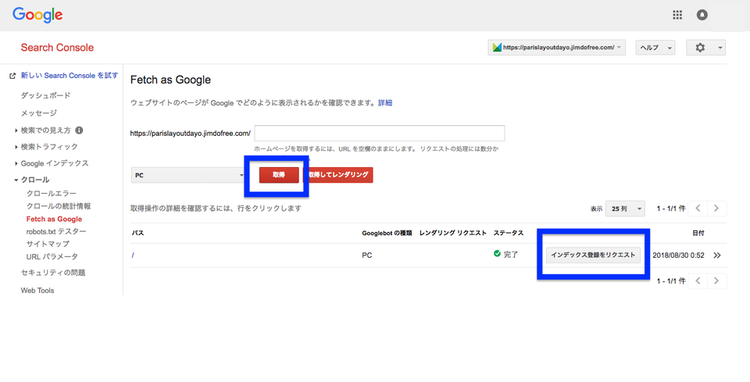
Task: Click the double-arrow icon in the table row
Action: click(717, 255)
